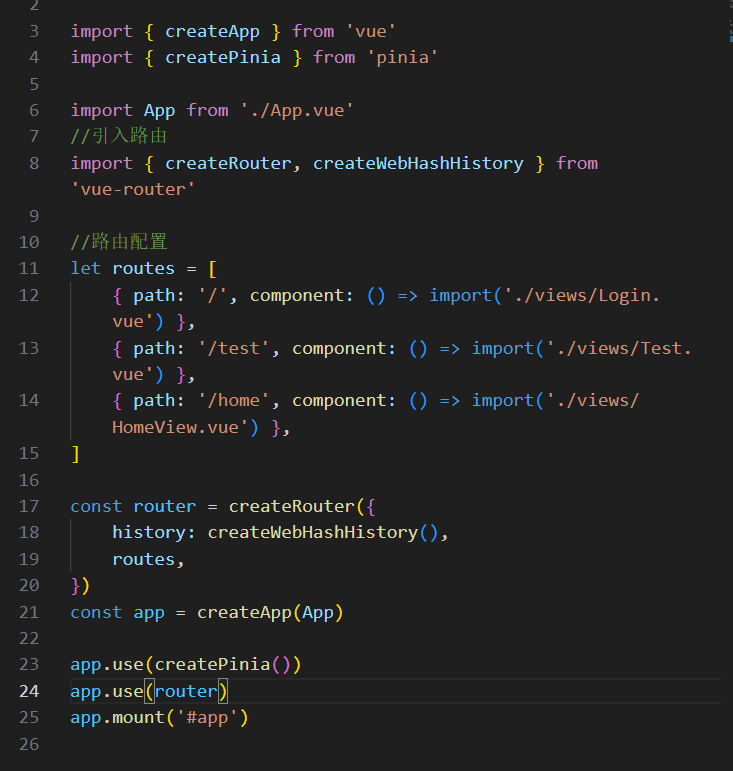This screenshot has width=733, height=771.
Task: Click 'routes' in the let declaration
Action: pyautogui.click(x=144, y=268)
